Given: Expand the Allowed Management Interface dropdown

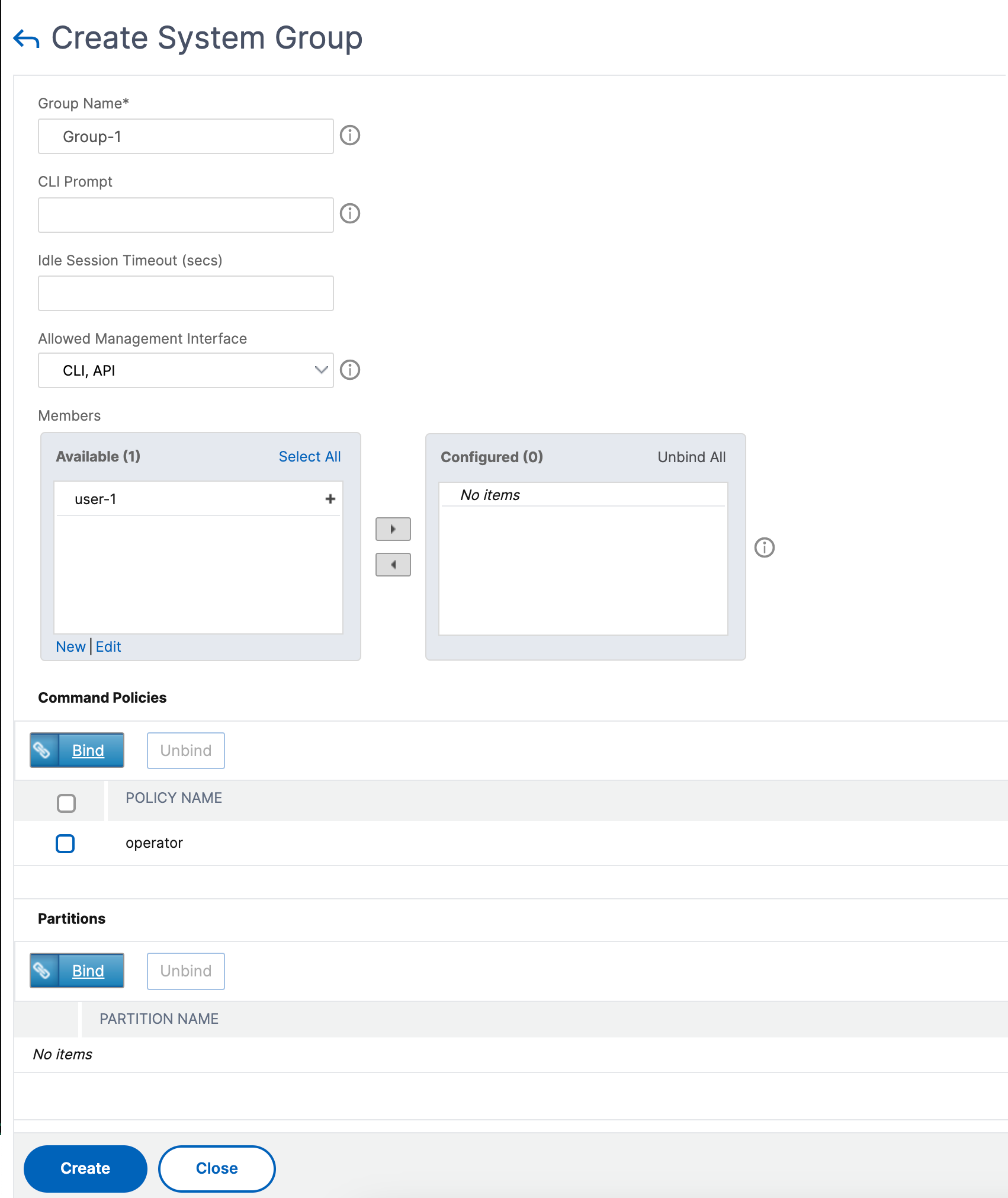Looking at the screenshot, I should pyautogui.click(x=186, y=371).
